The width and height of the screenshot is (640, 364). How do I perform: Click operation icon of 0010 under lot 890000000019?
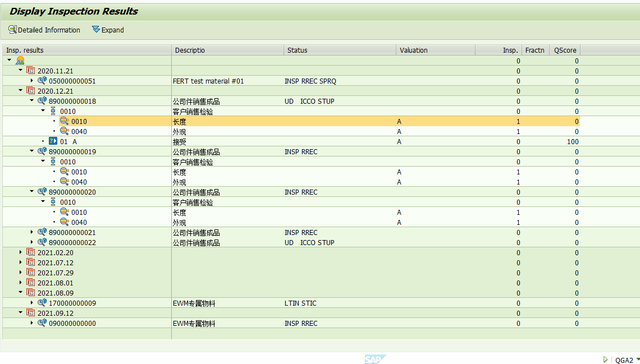(53, 161)
